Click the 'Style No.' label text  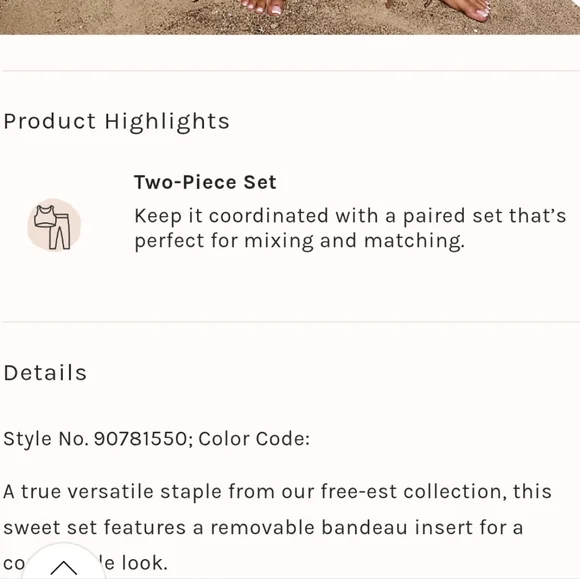click(x=46, y=439)
